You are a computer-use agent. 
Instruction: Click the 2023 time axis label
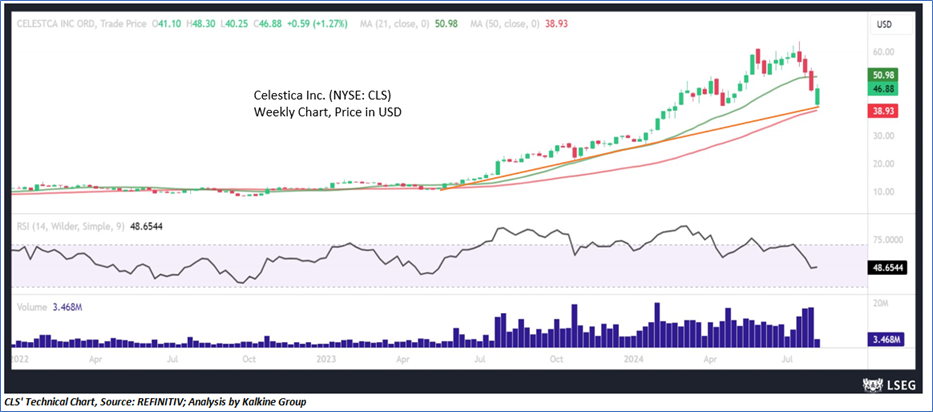[326, 360]
